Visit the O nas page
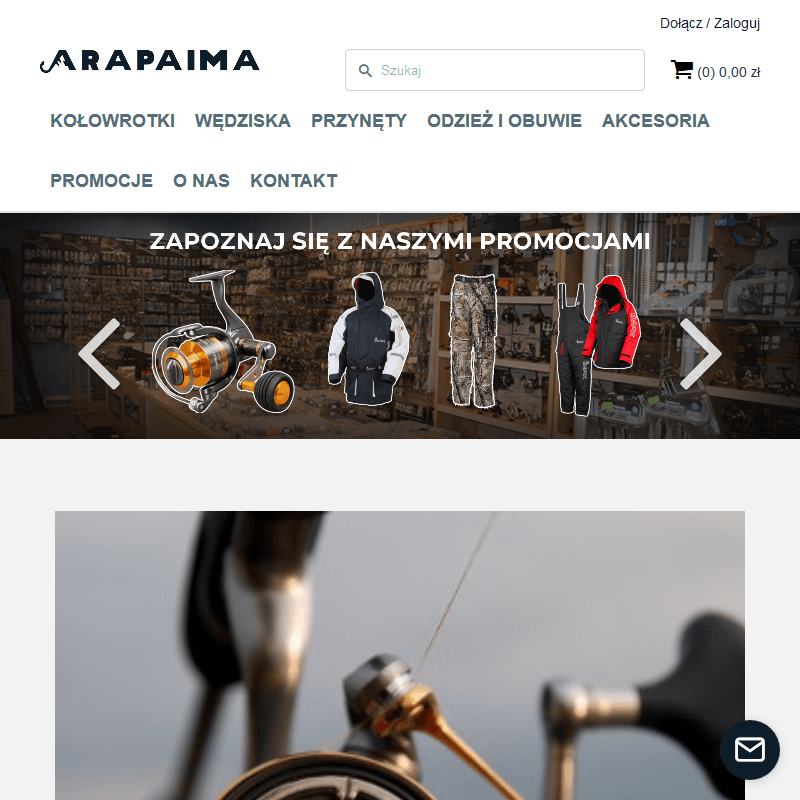800x800 pixels. click(202, 181)
